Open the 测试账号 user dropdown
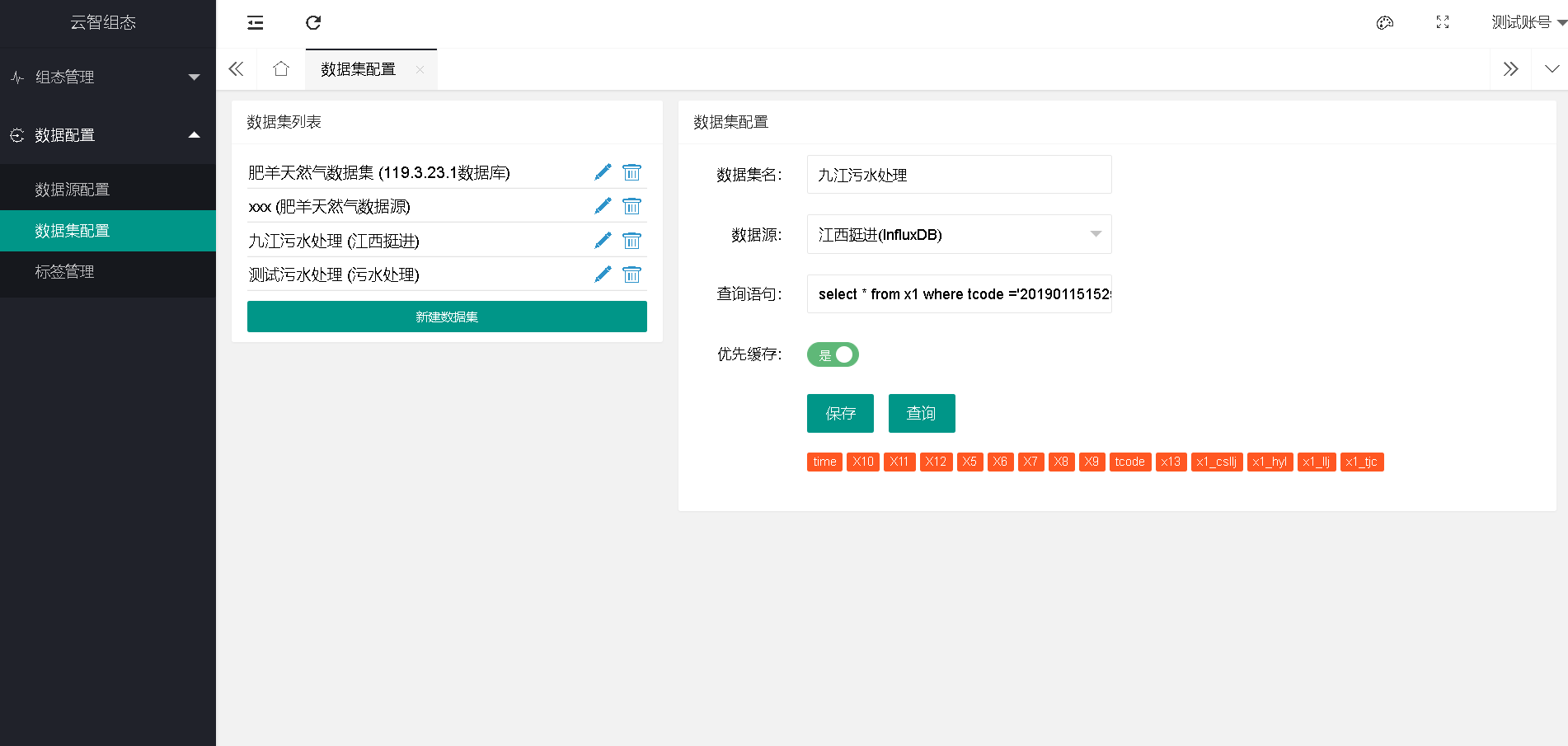 [x=1529, y=23]
